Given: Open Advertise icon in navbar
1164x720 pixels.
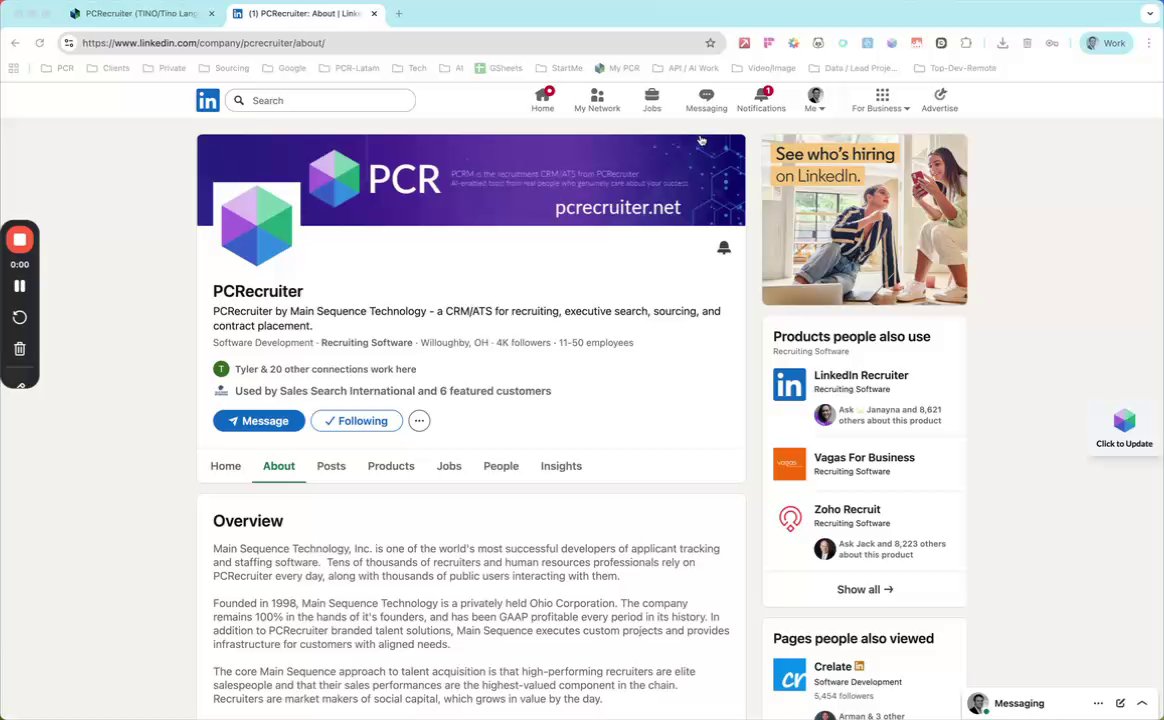Looking at the screenshot, I should click(x=940, y=99).
